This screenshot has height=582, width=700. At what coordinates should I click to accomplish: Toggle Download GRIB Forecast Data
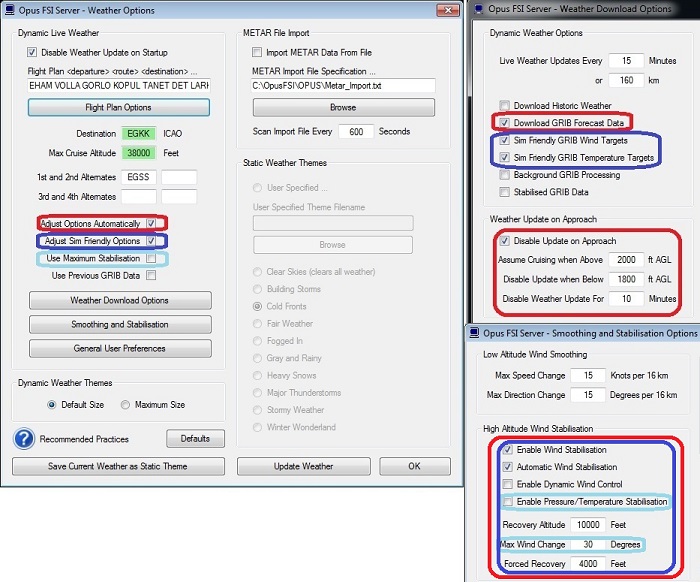pyautogui.click(x=504, y=123)
